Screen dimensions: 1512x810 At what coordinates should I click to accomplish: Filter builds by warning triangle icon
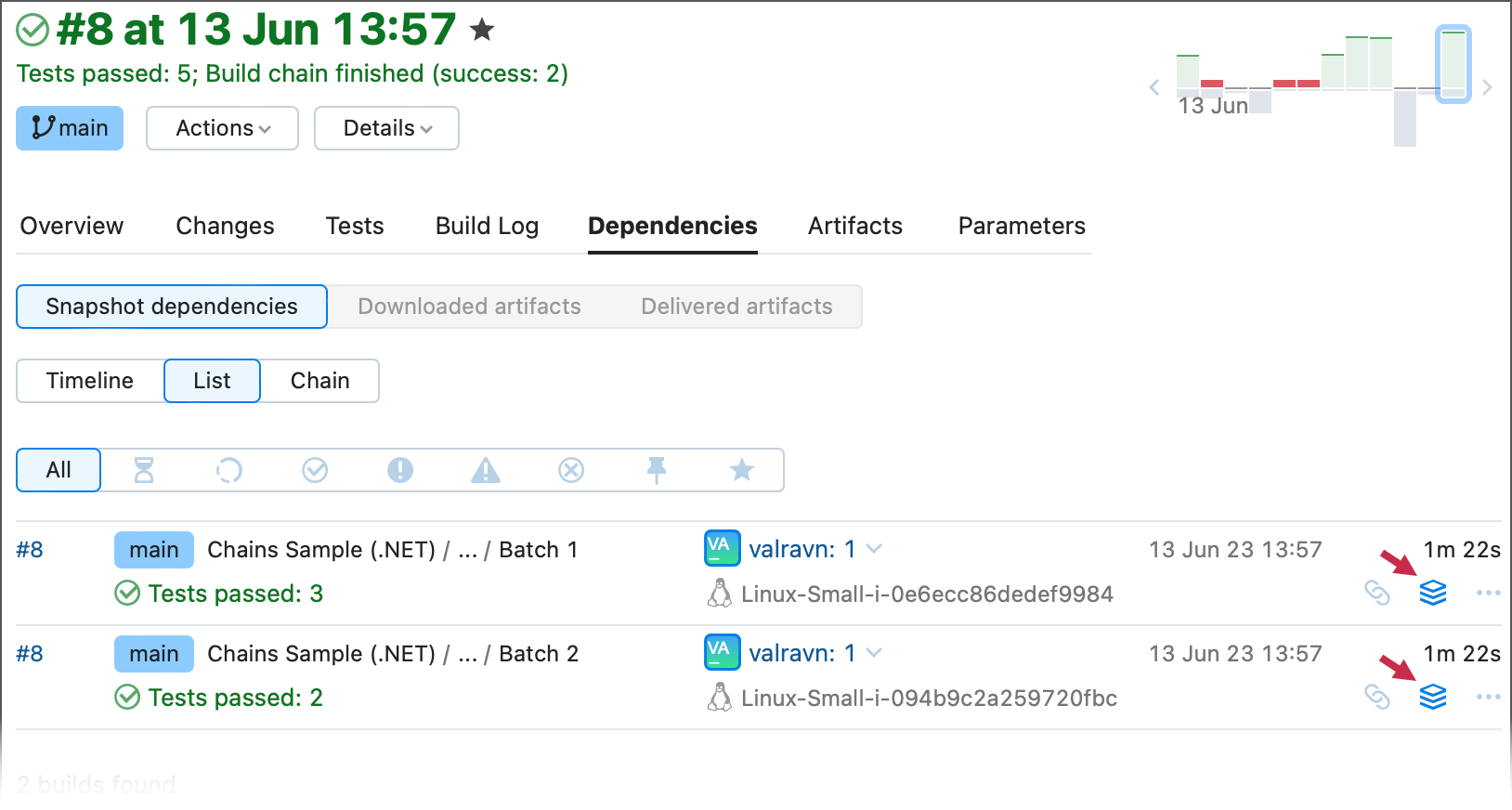pos(485,470)
